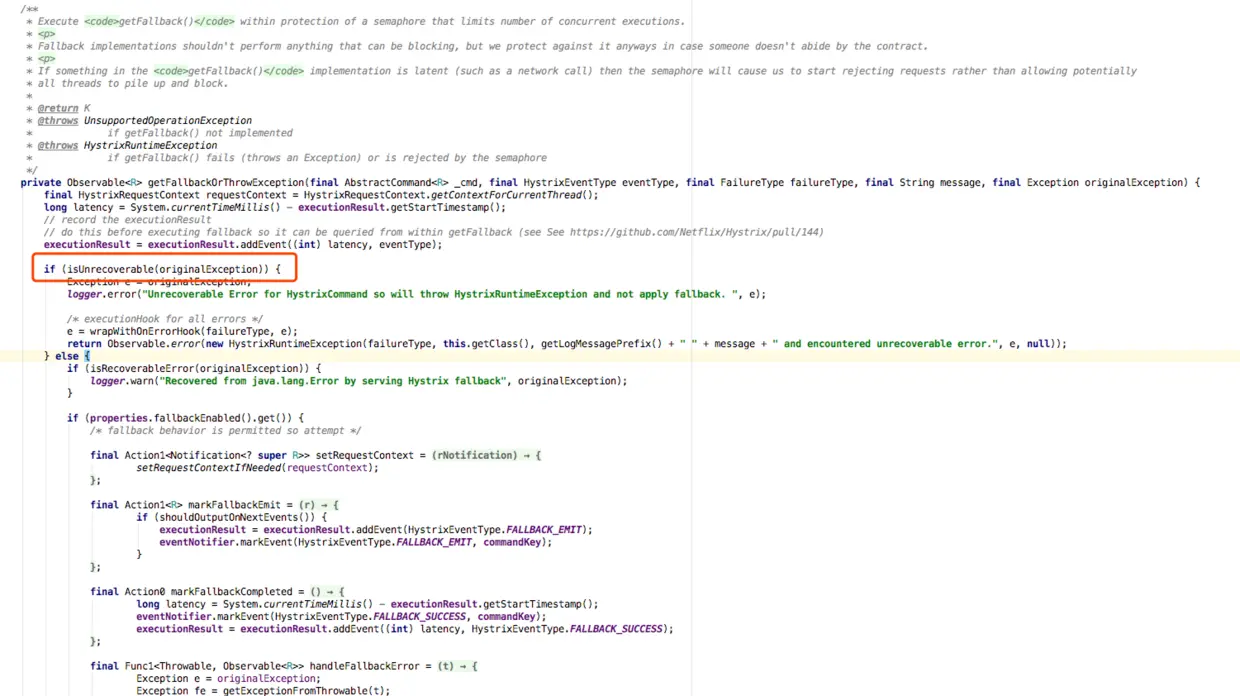Click FALLBACK_SUCCESS in the eventNotifier.markEvent line
1240x696 pixels.
tap(419, 617)
